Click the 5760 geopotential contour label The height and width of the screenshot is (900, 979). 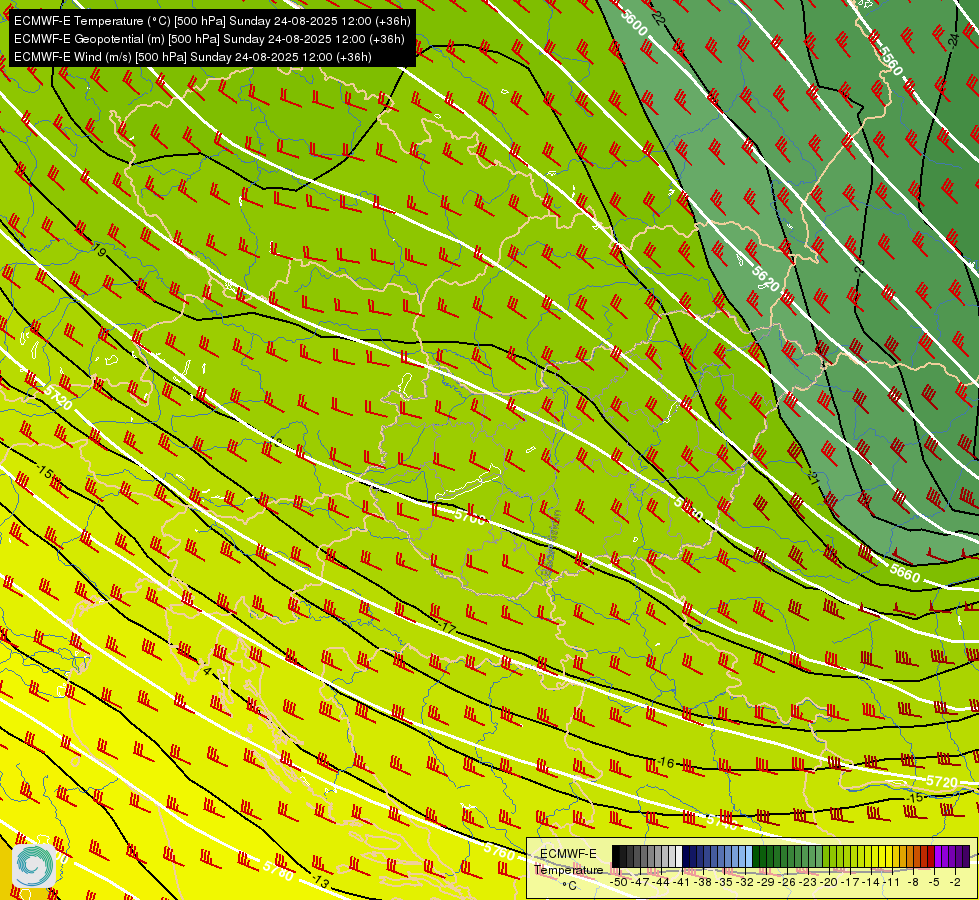pos(499,851)
